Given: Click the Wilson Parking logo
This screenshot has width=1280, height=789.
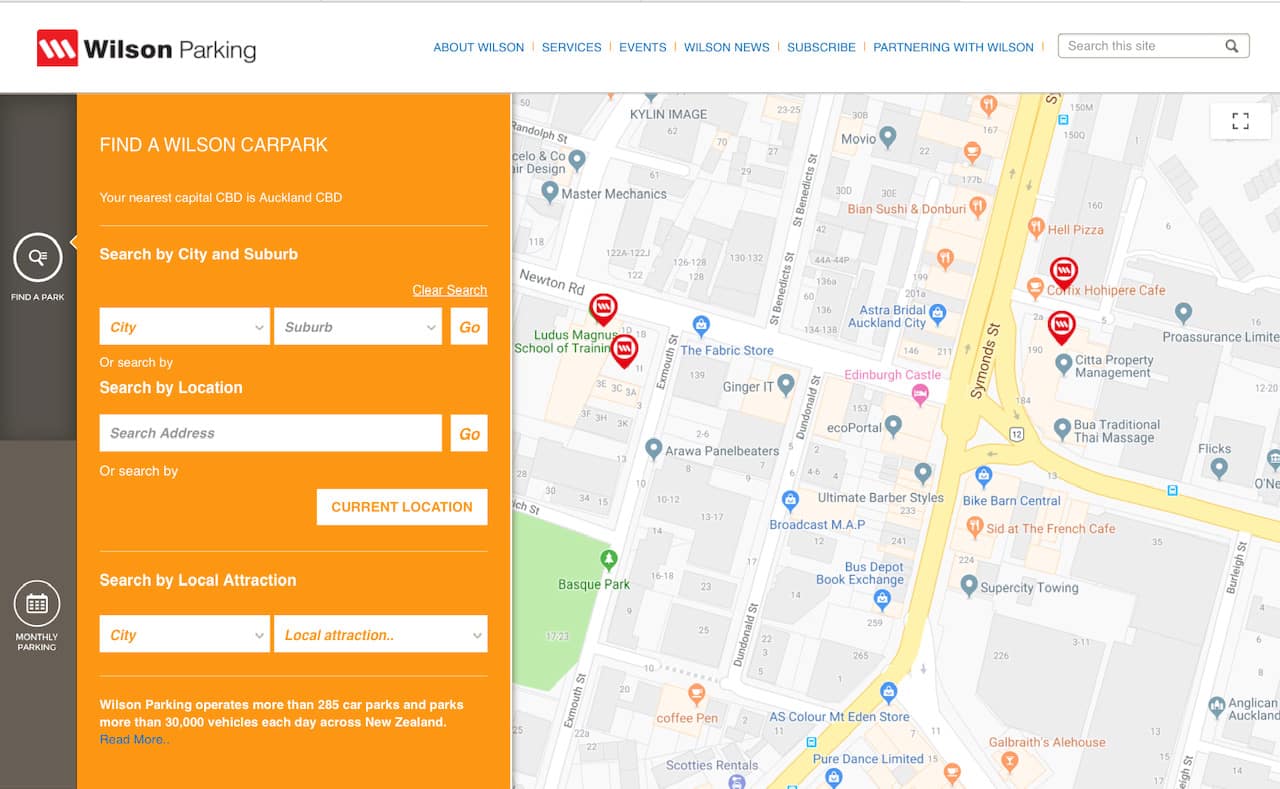Looking at the screenshot, I should (146, 48).
